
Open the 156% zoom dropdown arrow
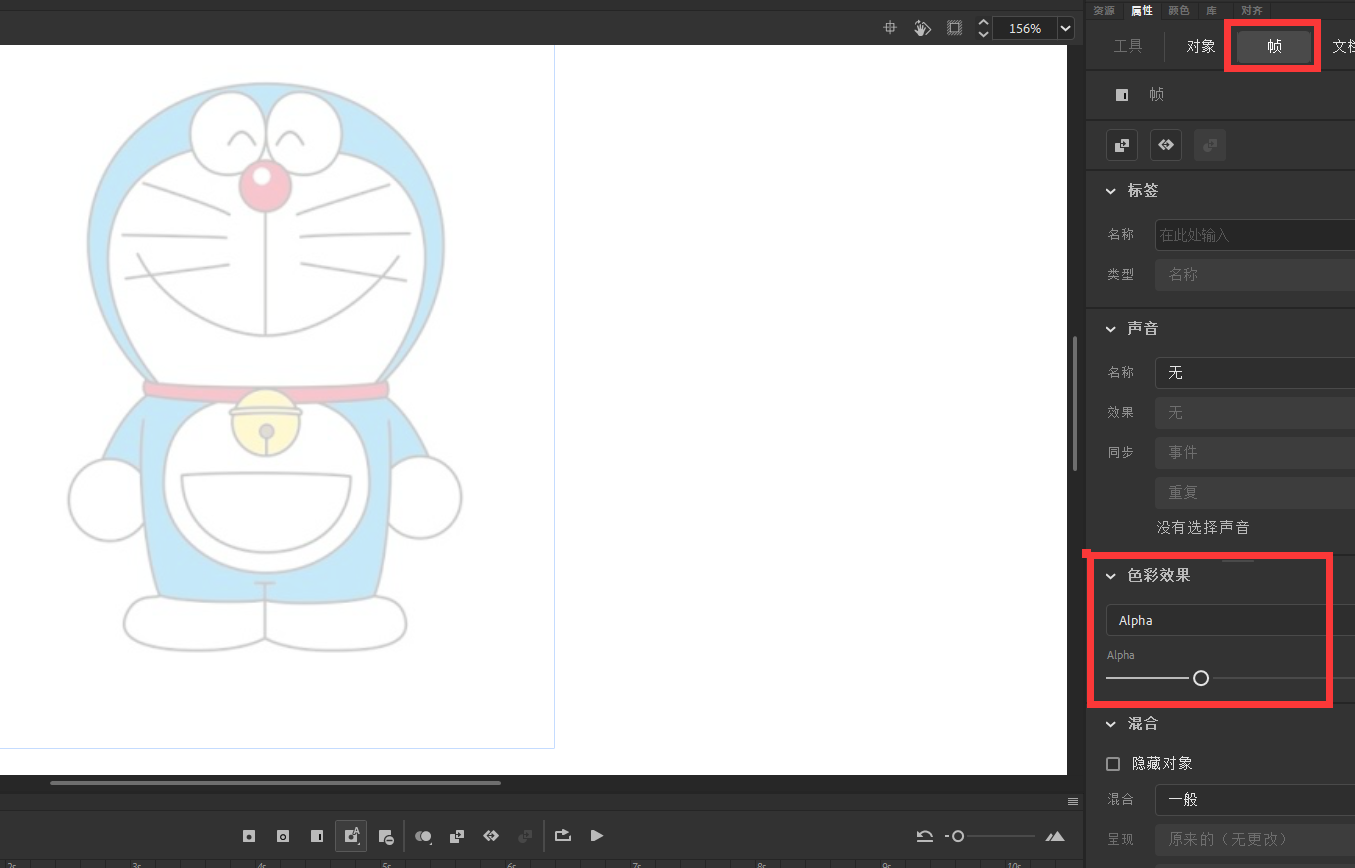pyautogui.click(x=1065, y=29)
